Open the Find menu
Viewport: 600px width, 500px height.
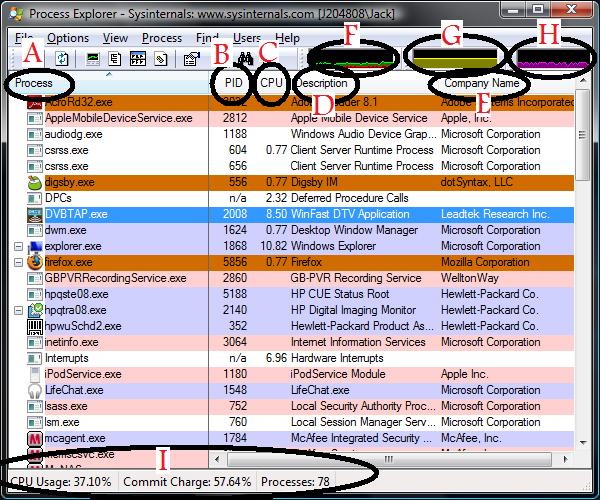point(207,38)
